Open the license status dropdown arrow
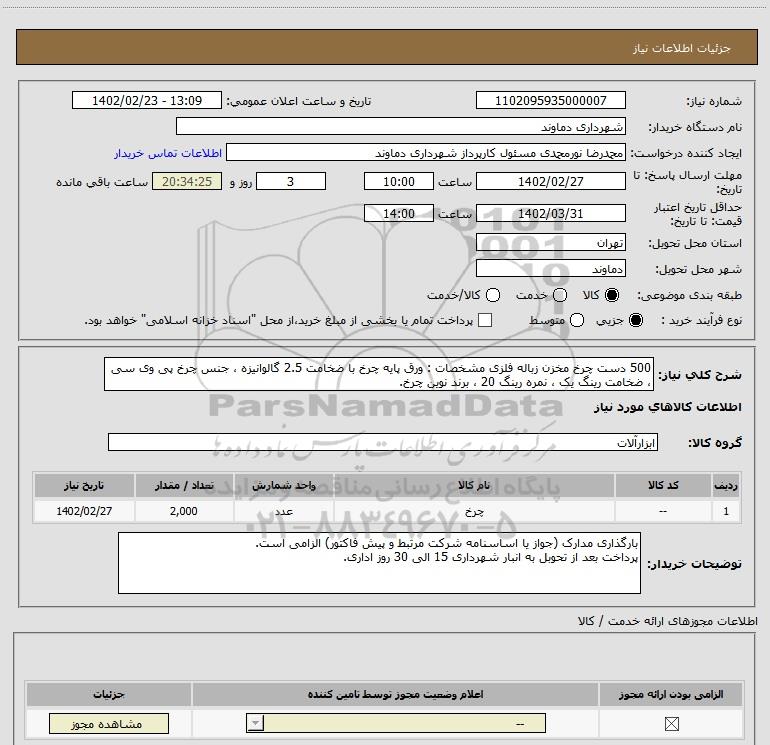Image resolution: width=770 pixels, height=745 pixels. tap(255, 723)
